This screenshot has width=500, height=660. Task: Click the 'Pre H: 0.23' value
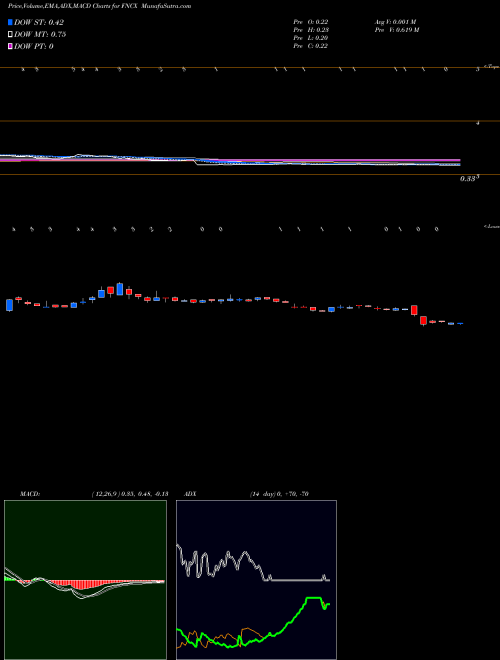tap(311, 30)
